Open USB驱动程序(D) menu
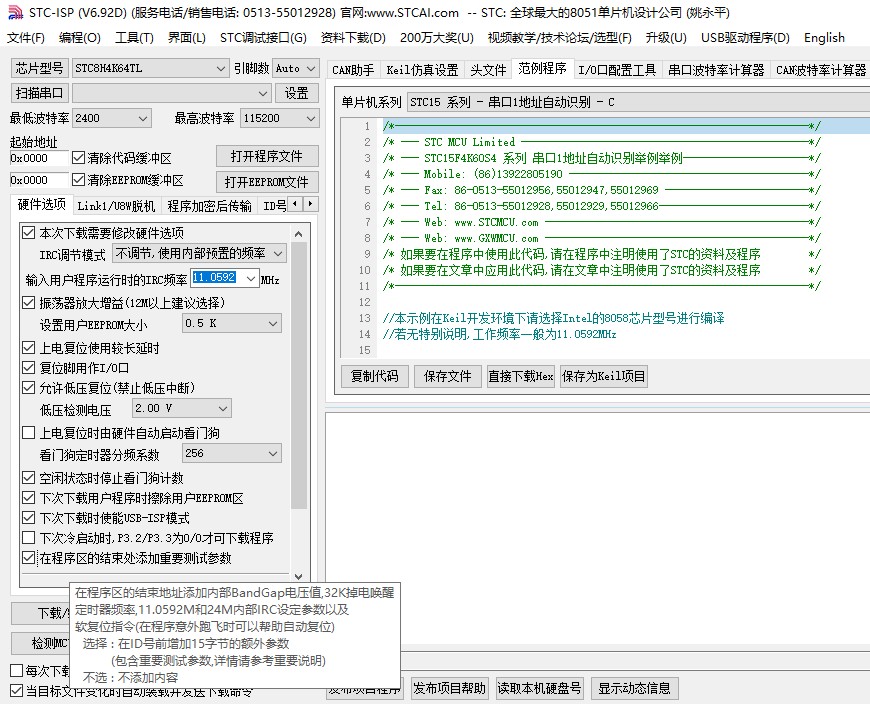Screen dimensions: 870x704 pyautogui.click(x=745, y=38)
